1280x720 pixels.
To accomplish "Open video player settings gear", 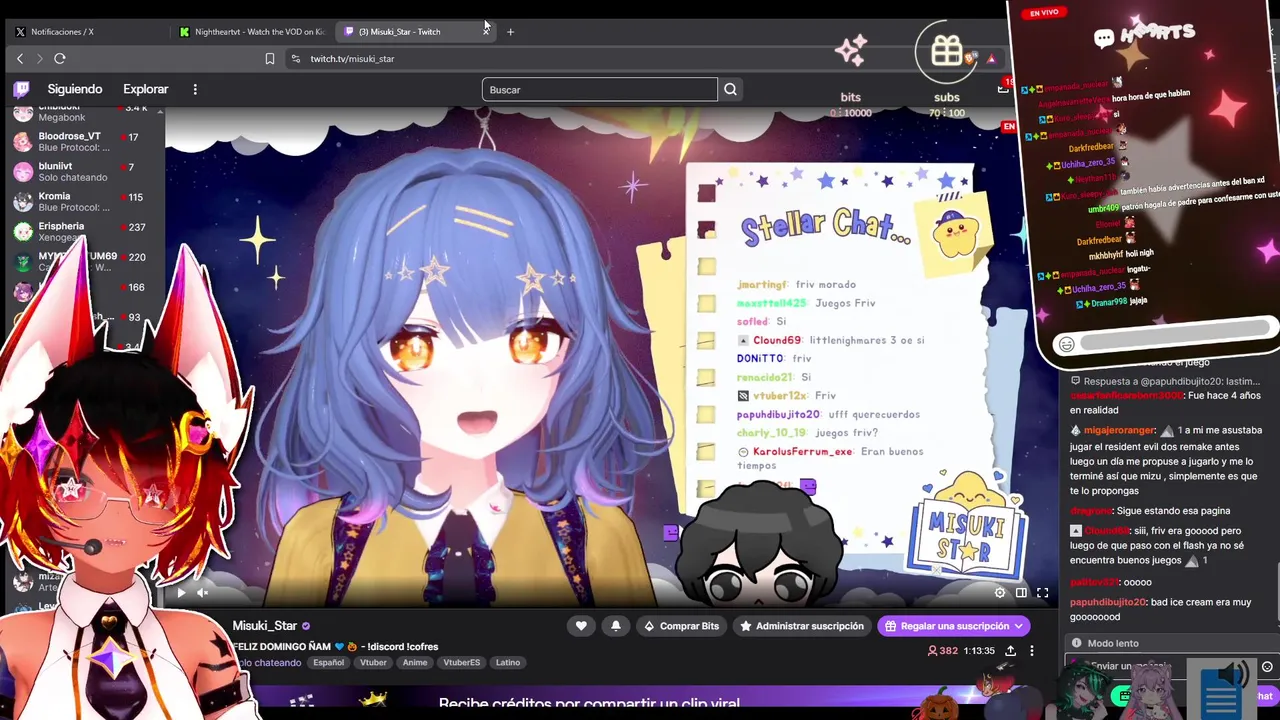I will (999, 593).
